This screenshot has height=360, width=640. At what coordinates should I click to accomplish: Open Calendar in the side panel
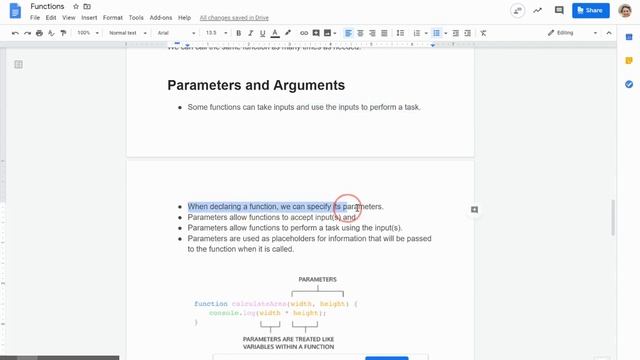tap(629, 37)
